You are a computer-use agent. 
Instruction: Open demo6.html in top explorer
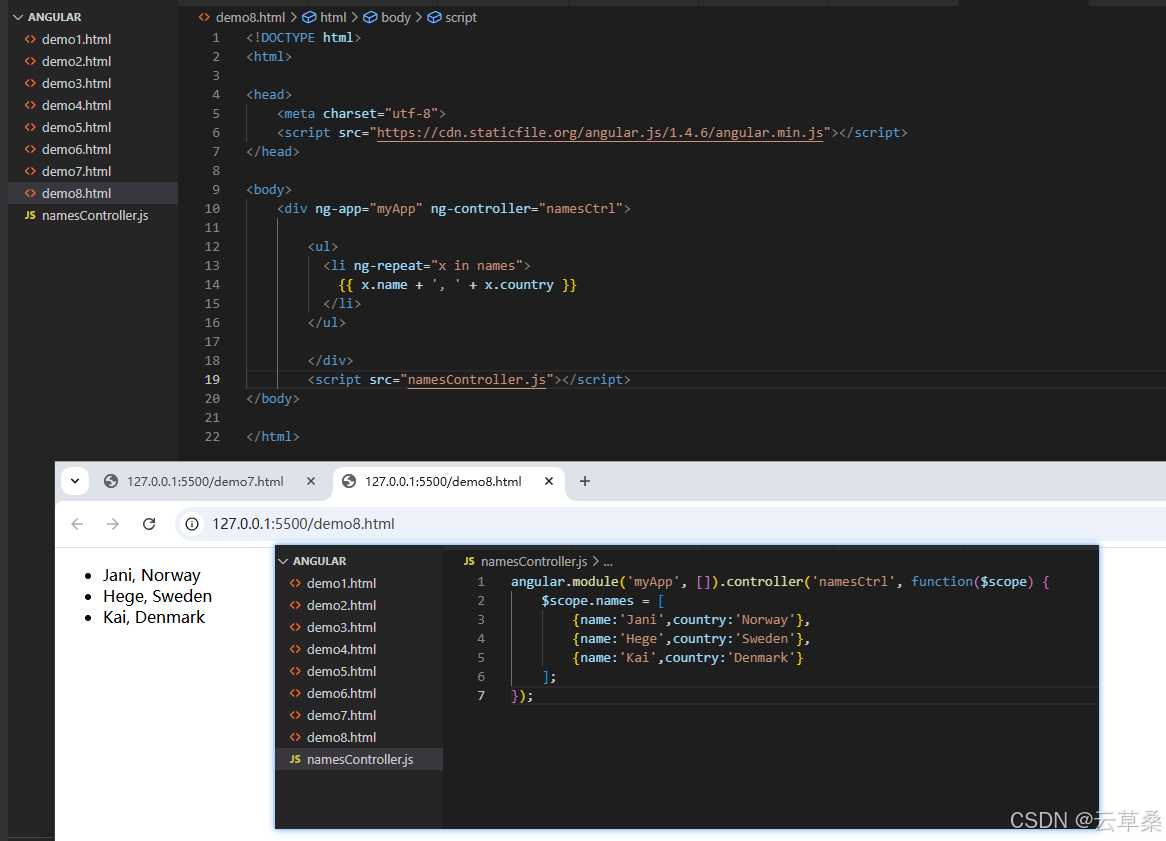coord(77,149)
